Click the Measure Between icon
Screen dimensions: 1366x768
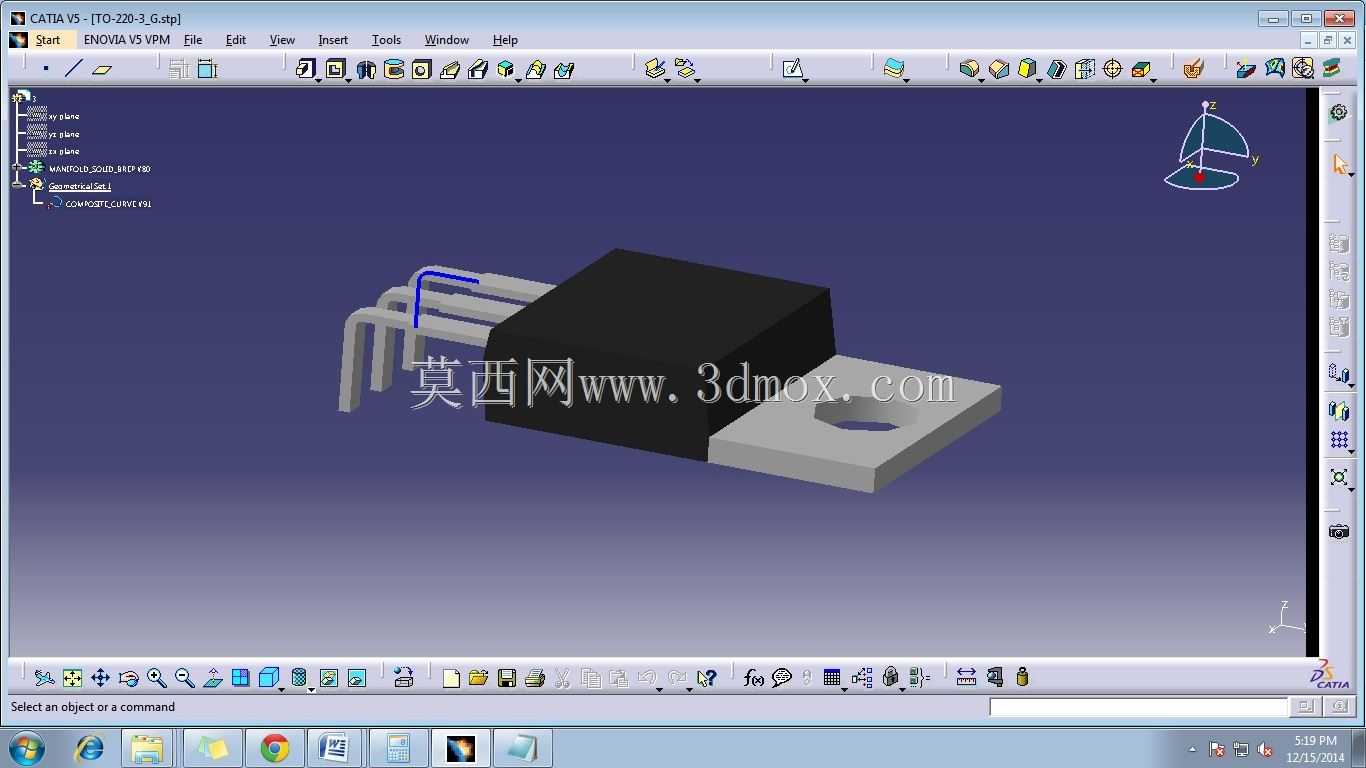point(966,678)
